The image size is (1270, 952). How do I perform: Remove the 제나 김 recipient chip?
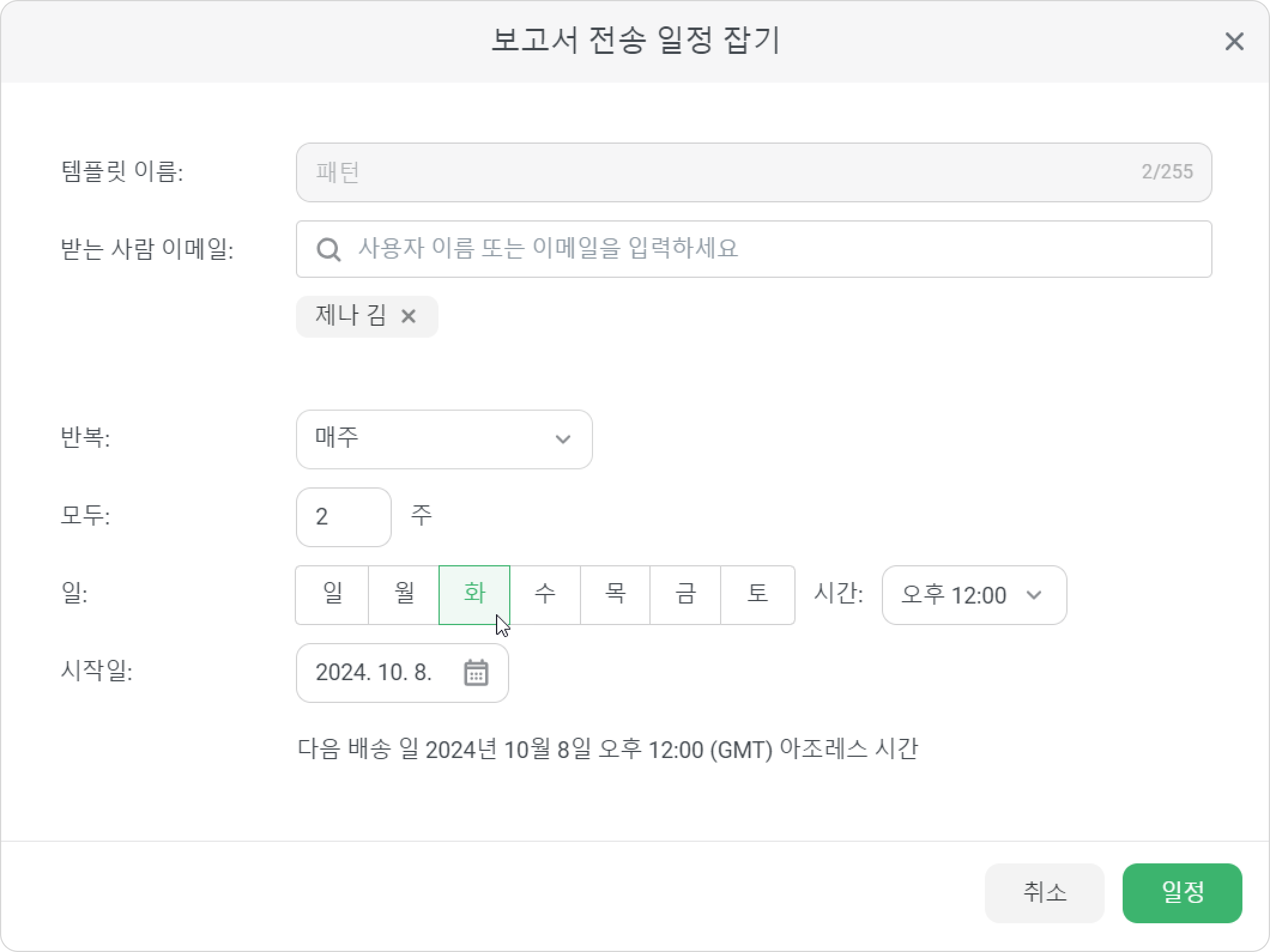(409, 316)
